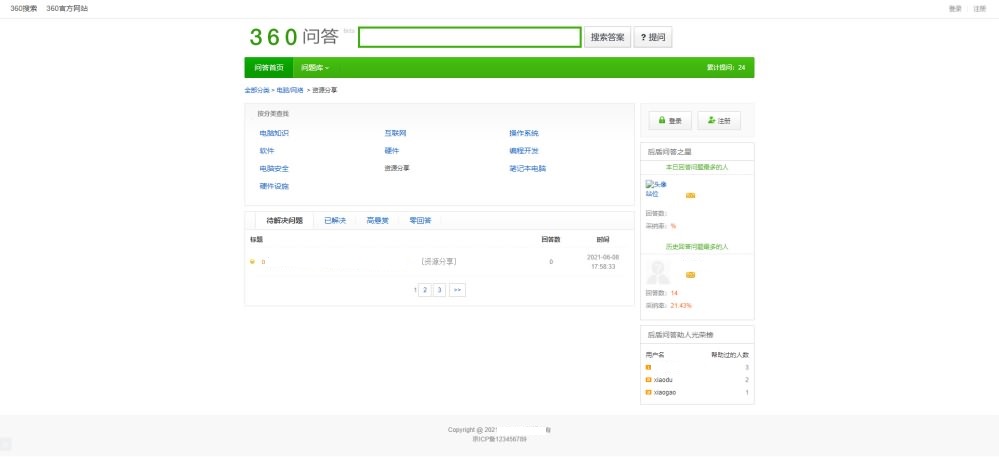Open the 互联网 category
The image size is (999, 458).
[395, 133]
